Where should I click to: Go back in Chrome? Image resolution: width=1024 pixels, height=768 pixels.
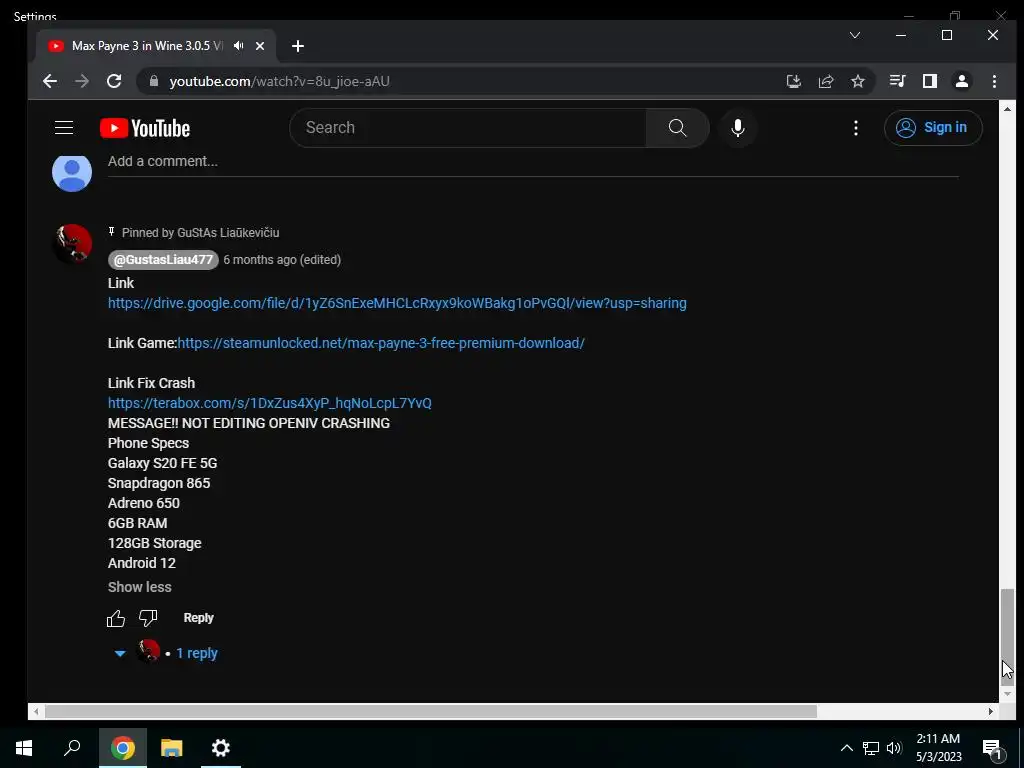(50, 81)
